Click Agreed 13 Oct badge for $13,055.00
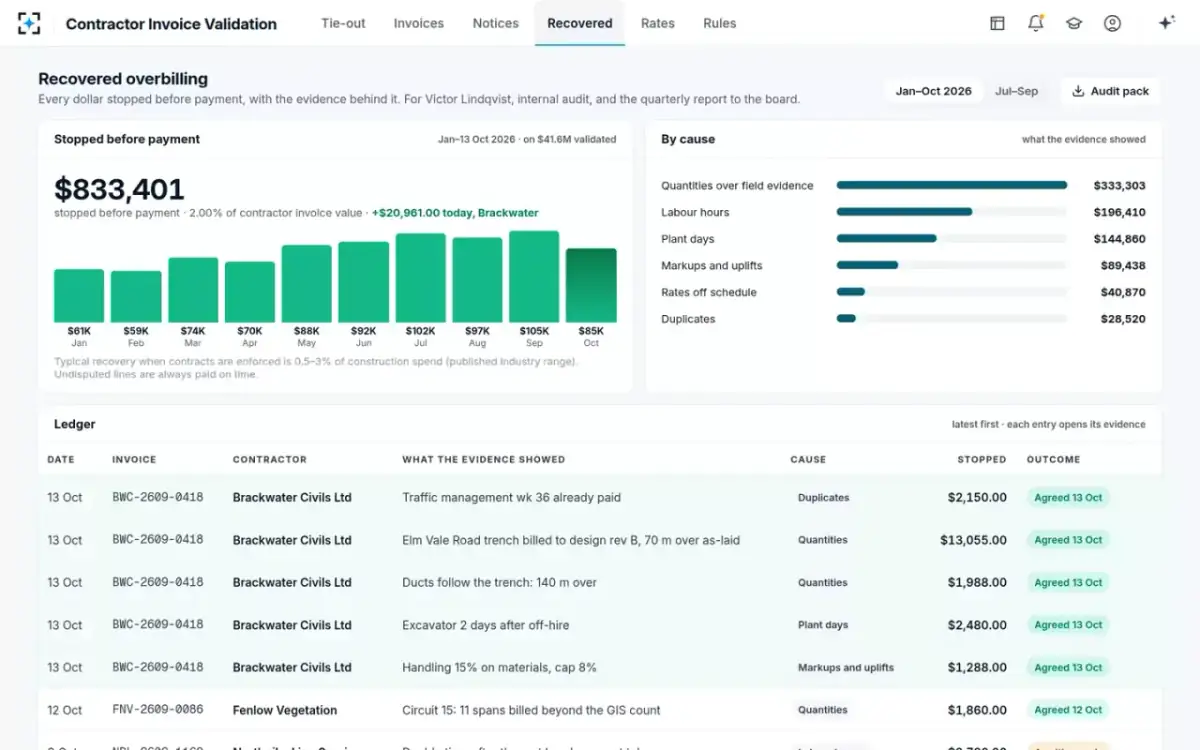The height and width of the screenshot is (750, 1200). (x=1068, y=540)
